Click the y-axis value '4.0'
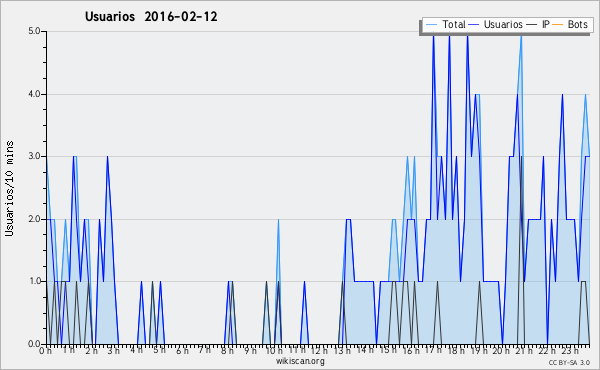 tap(34, 94)
